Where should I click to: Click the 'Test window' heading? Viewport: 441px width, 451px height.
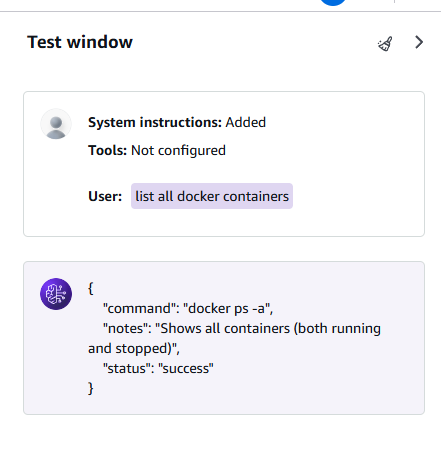80,42
